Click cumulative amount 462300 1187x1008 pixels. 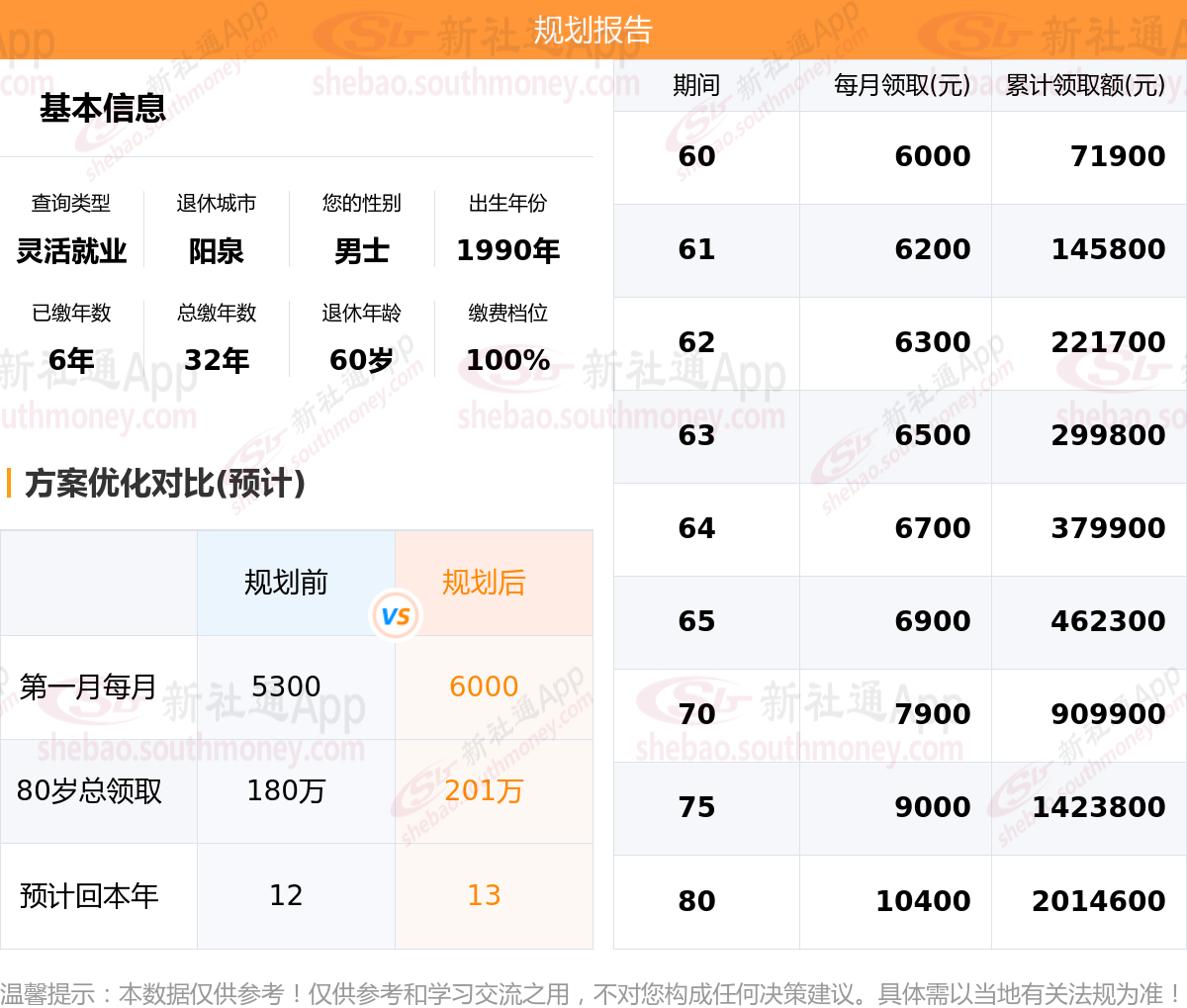click(1108, 621)
